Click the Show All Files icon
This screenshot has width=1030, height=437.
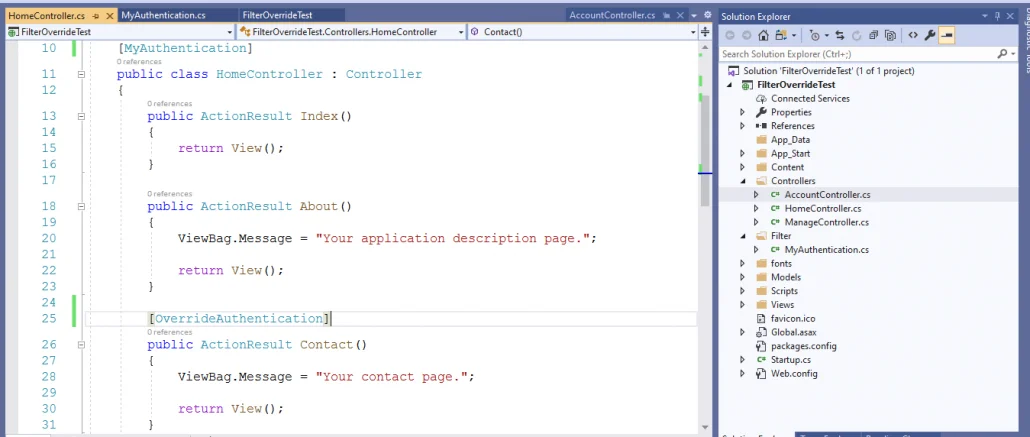pos(891,35)
